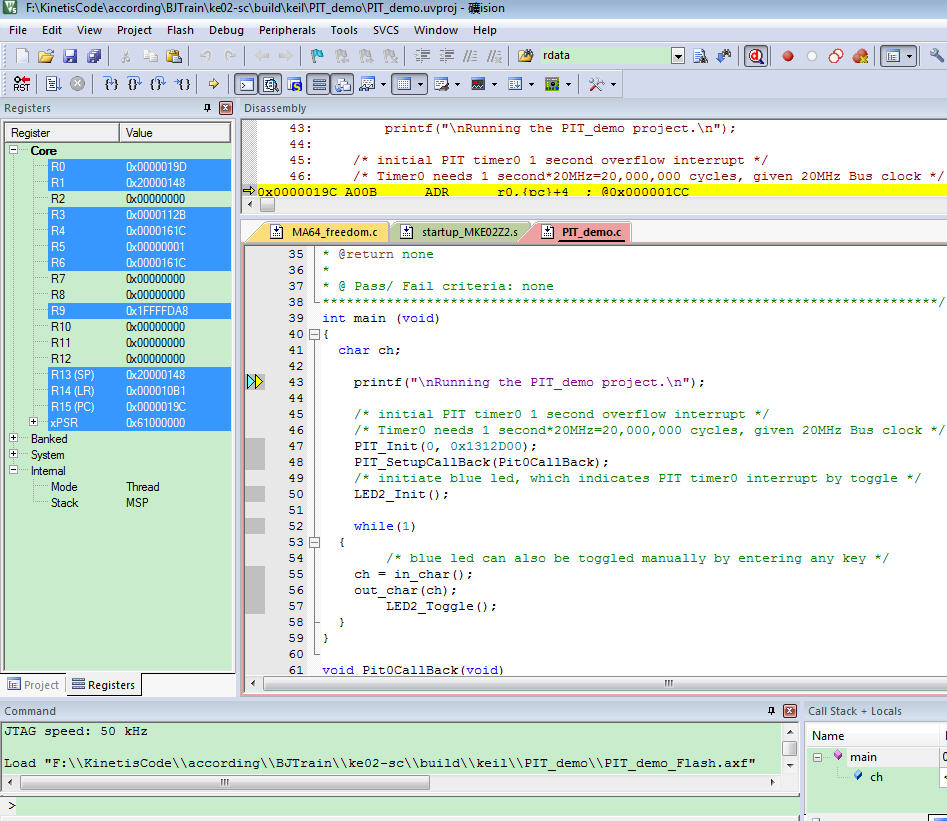Open Toolbox dropdown arrow

coord(614,85)
